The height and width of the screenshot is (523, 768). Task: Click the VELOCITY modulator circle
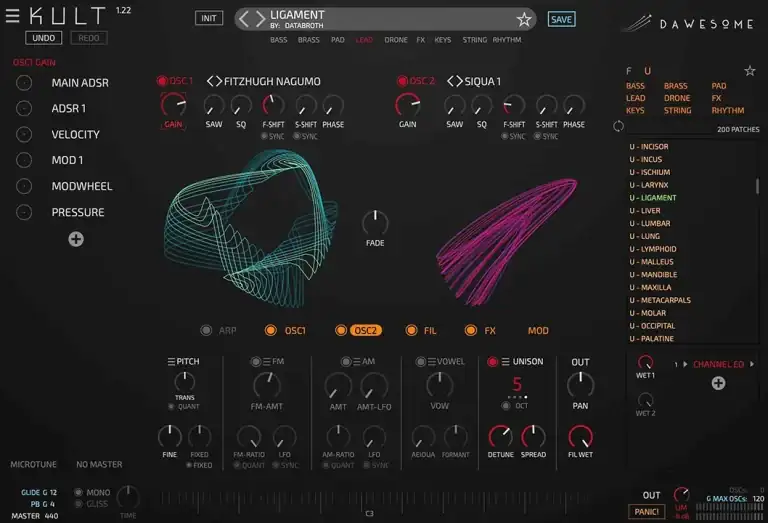pos(24,134)
